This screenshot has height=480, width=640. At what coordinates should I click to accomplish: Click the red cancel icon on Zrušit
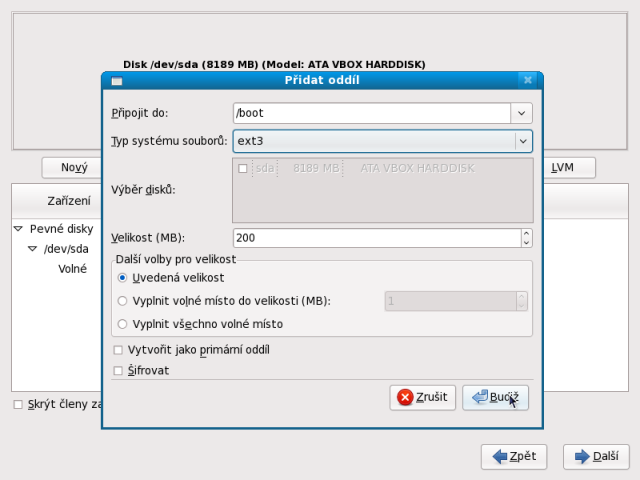coord(405,397)
